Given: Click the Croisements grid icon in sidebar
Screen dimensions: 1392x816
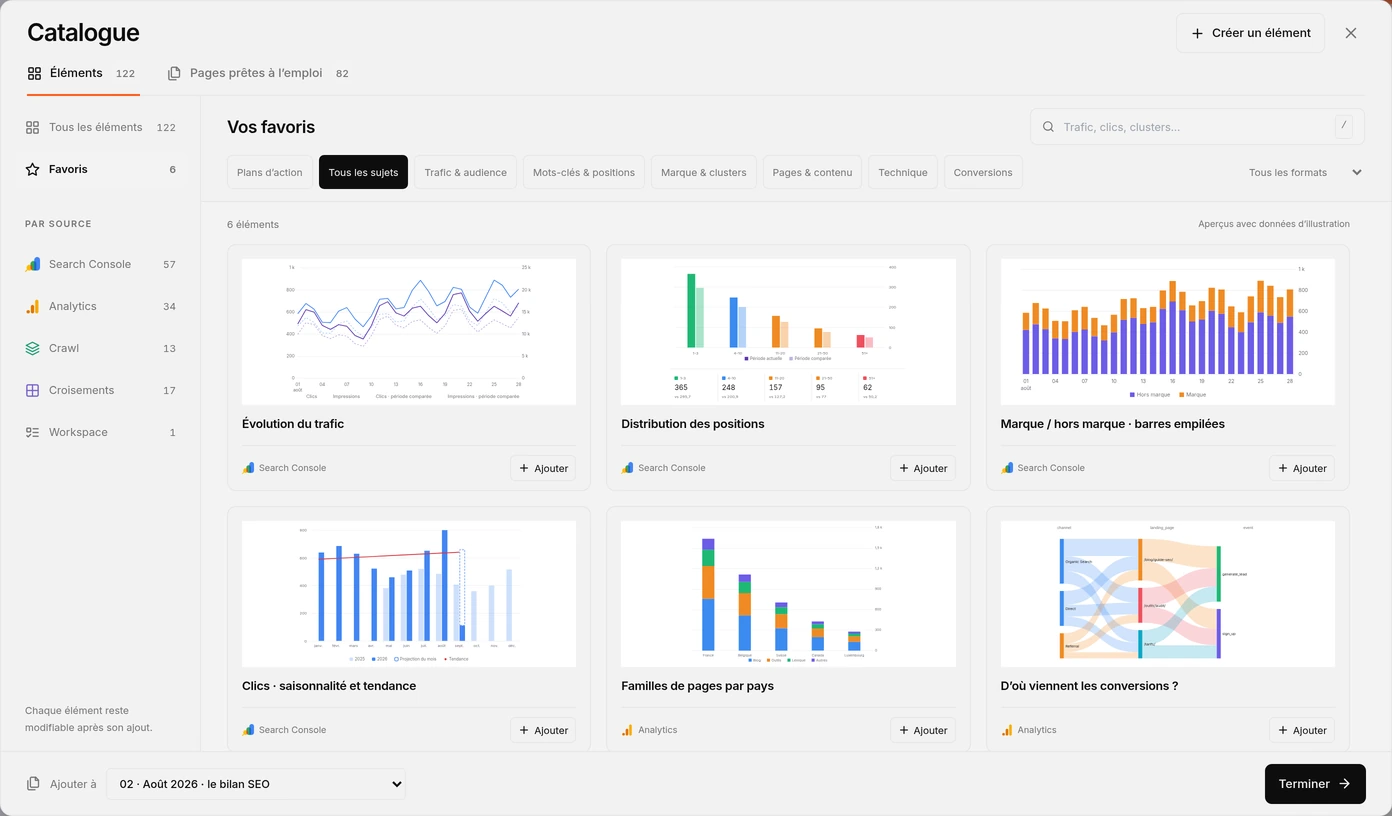Looking at the screenshot, I should [x=33, y=390].
